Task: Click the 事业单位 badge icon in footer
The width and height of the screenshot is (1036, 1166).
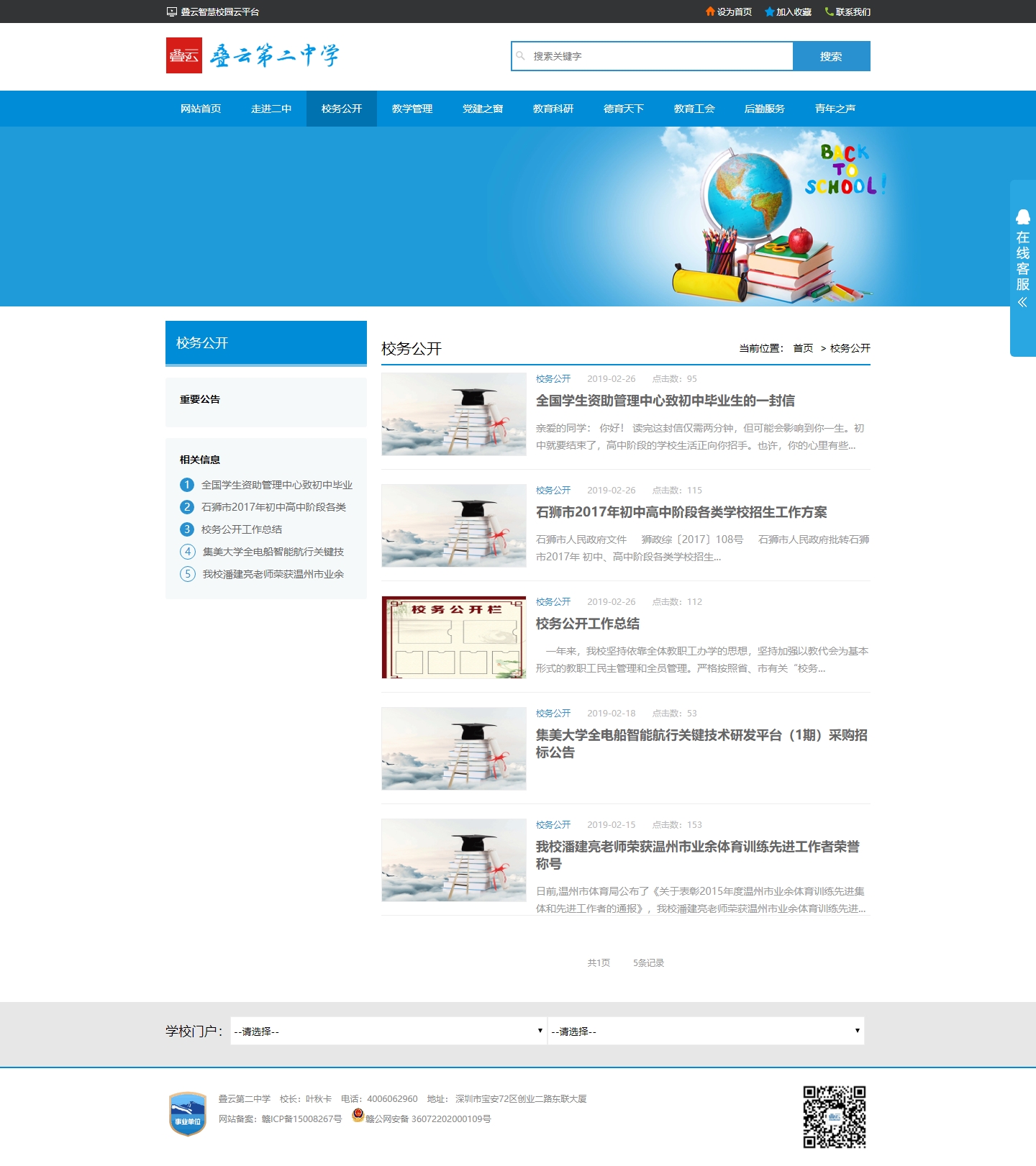Action: (187, 1113)
